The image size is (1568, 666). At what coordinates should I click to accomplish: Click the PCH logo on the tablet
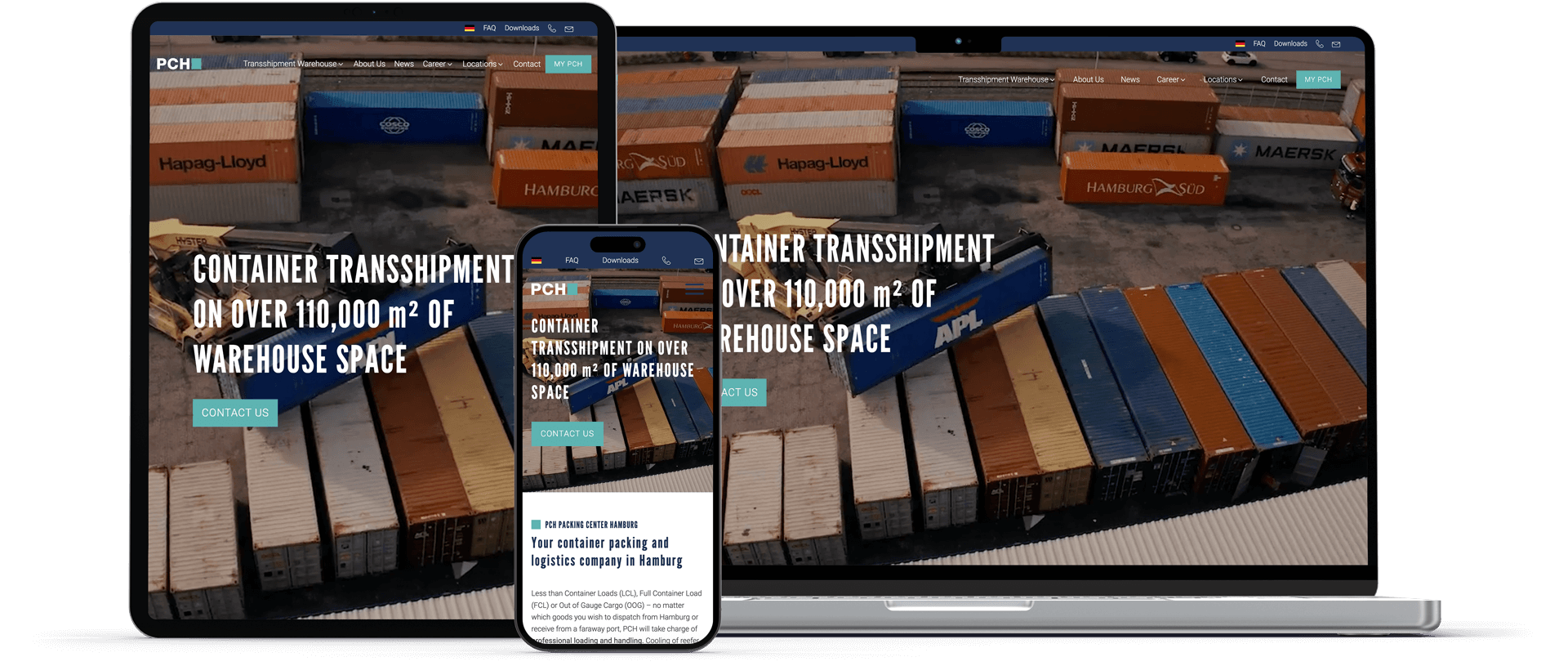[x=179, y=64]
